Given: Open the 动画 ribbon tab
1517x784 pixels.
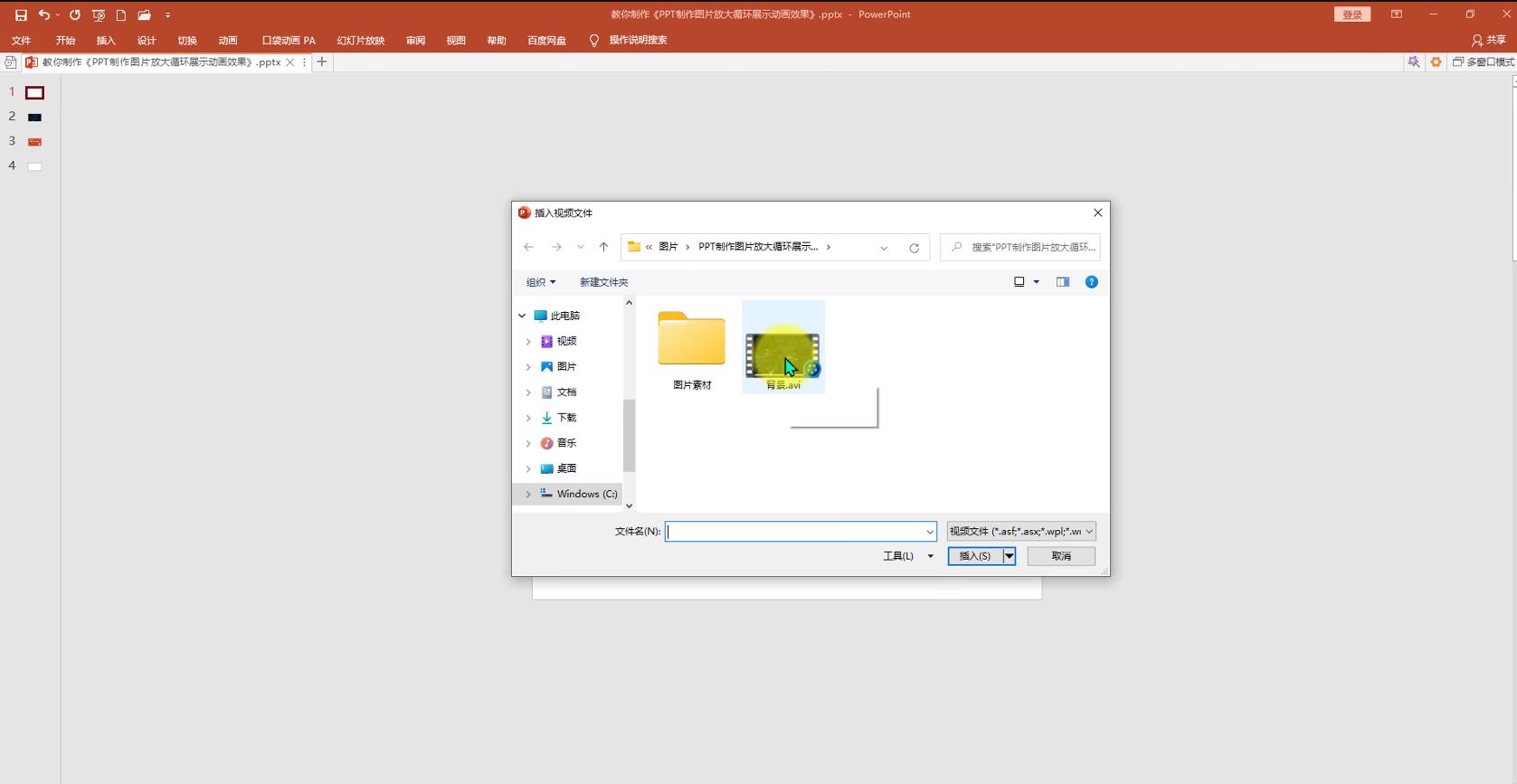Looking at the screenshot, I should [227, 41].
